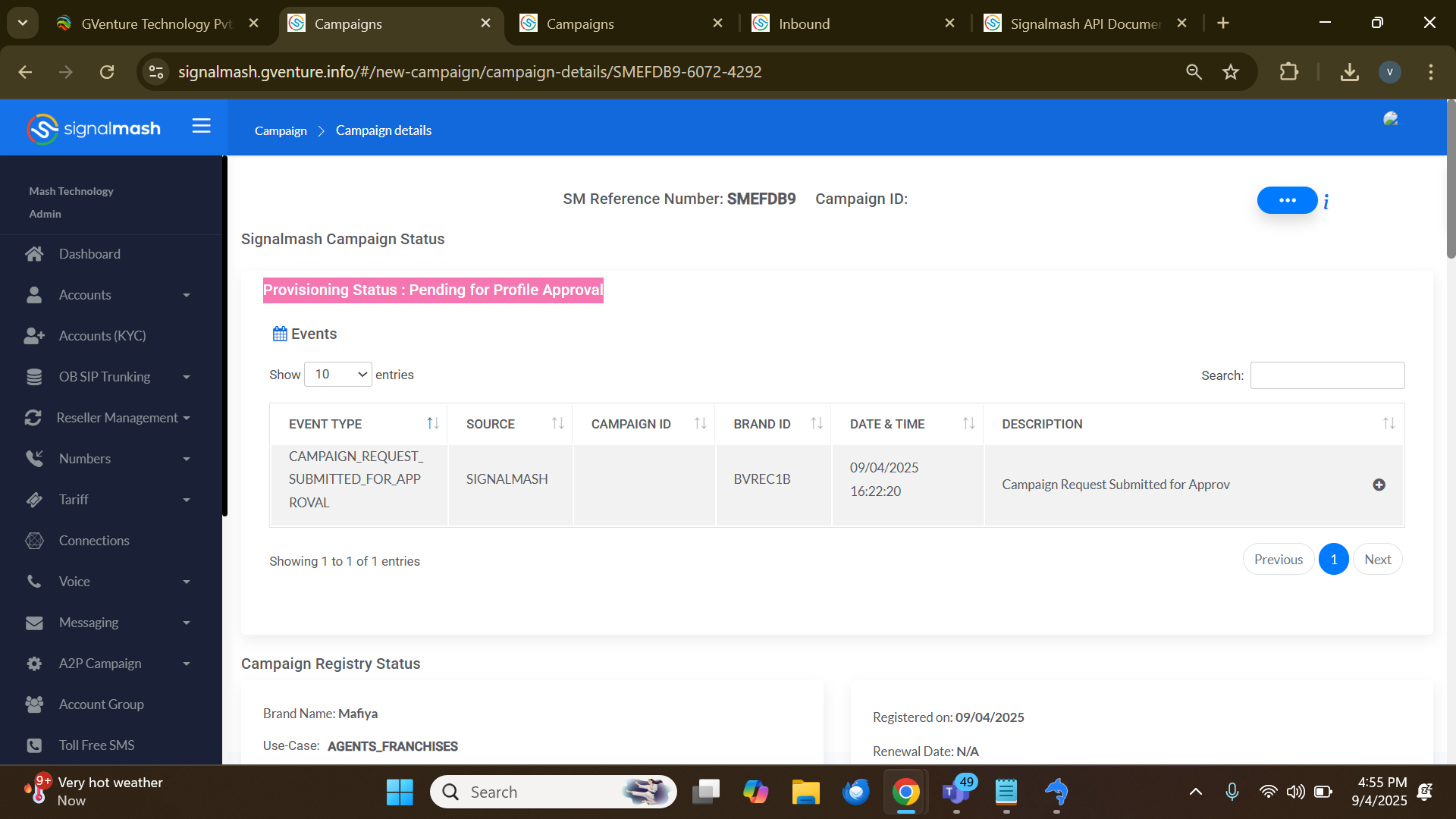Image resolution: width=1456 pixels, height=819 pixels.
Task: Expand the A2P Campaign sidebar menu
Action: pyautogui.click(x=187, y=664)
